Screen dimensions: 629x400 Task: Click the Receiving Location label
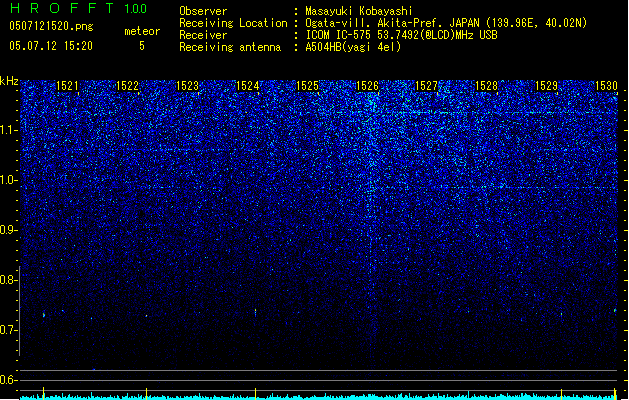point(233,23)
